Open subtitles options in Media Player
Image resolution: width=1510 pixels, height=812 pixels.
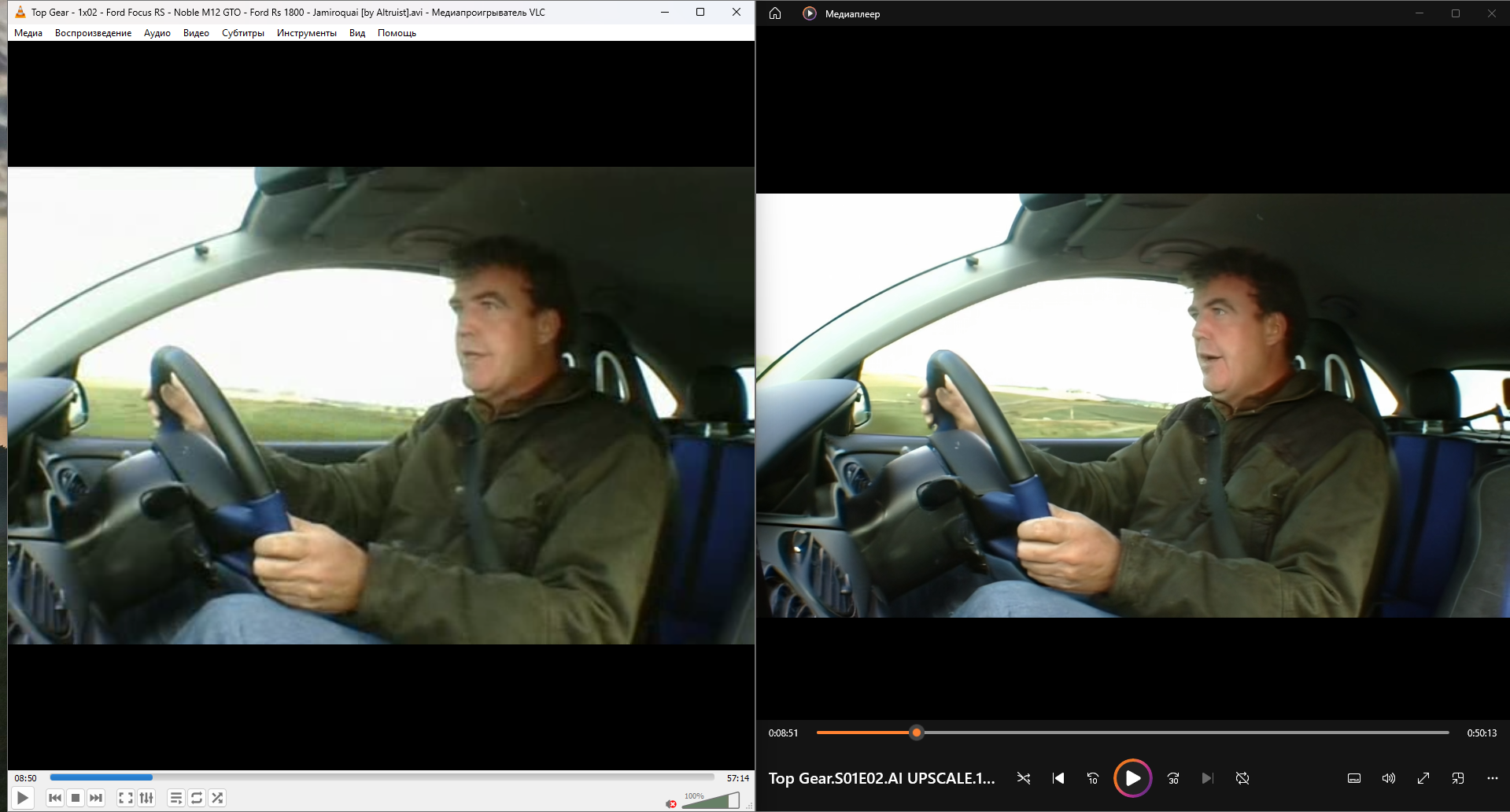(x=1354, y=778)
